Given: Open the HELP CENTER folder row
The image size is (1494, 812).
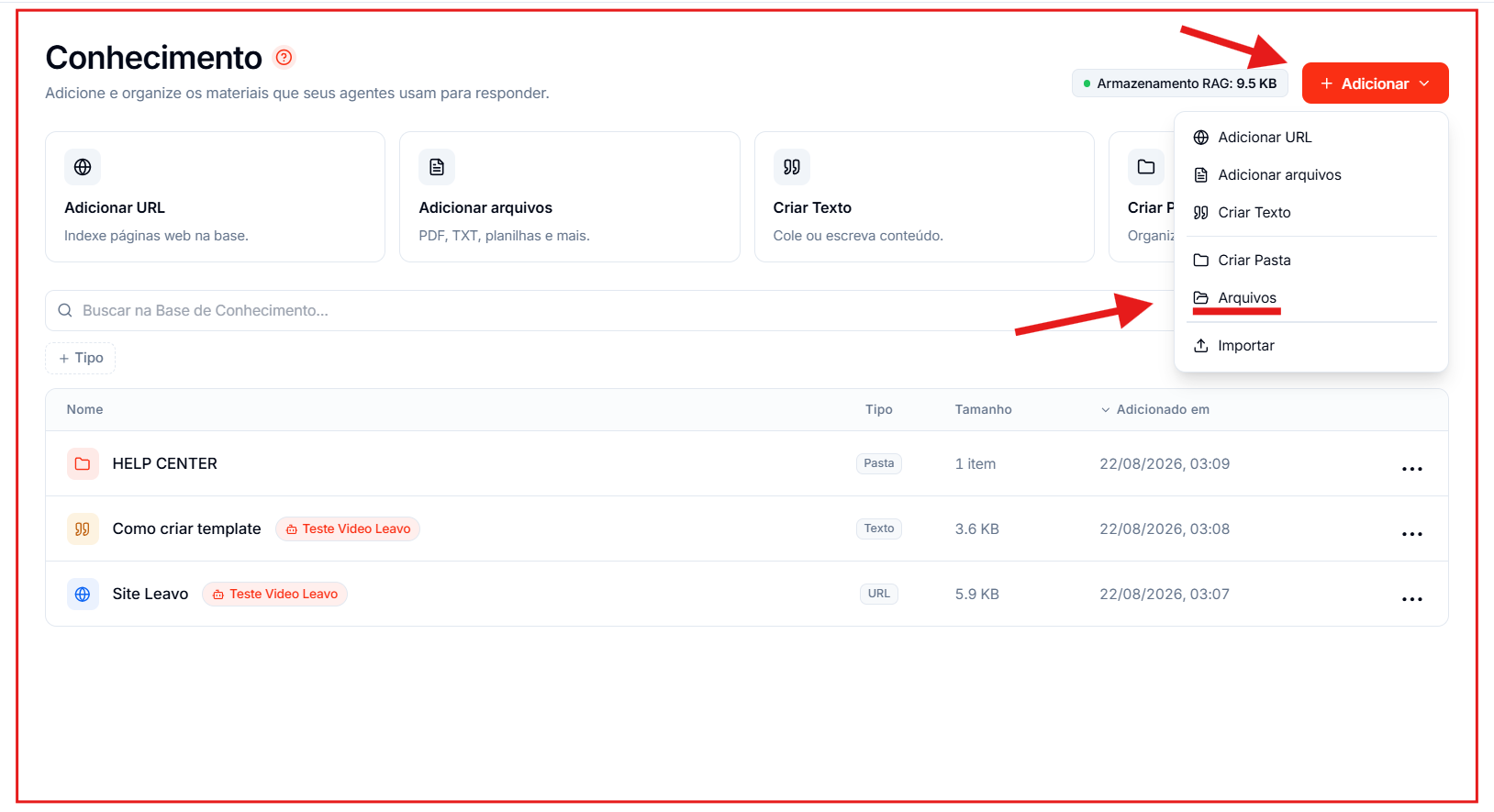Looking at the screenshot, I should click(747, 463).
